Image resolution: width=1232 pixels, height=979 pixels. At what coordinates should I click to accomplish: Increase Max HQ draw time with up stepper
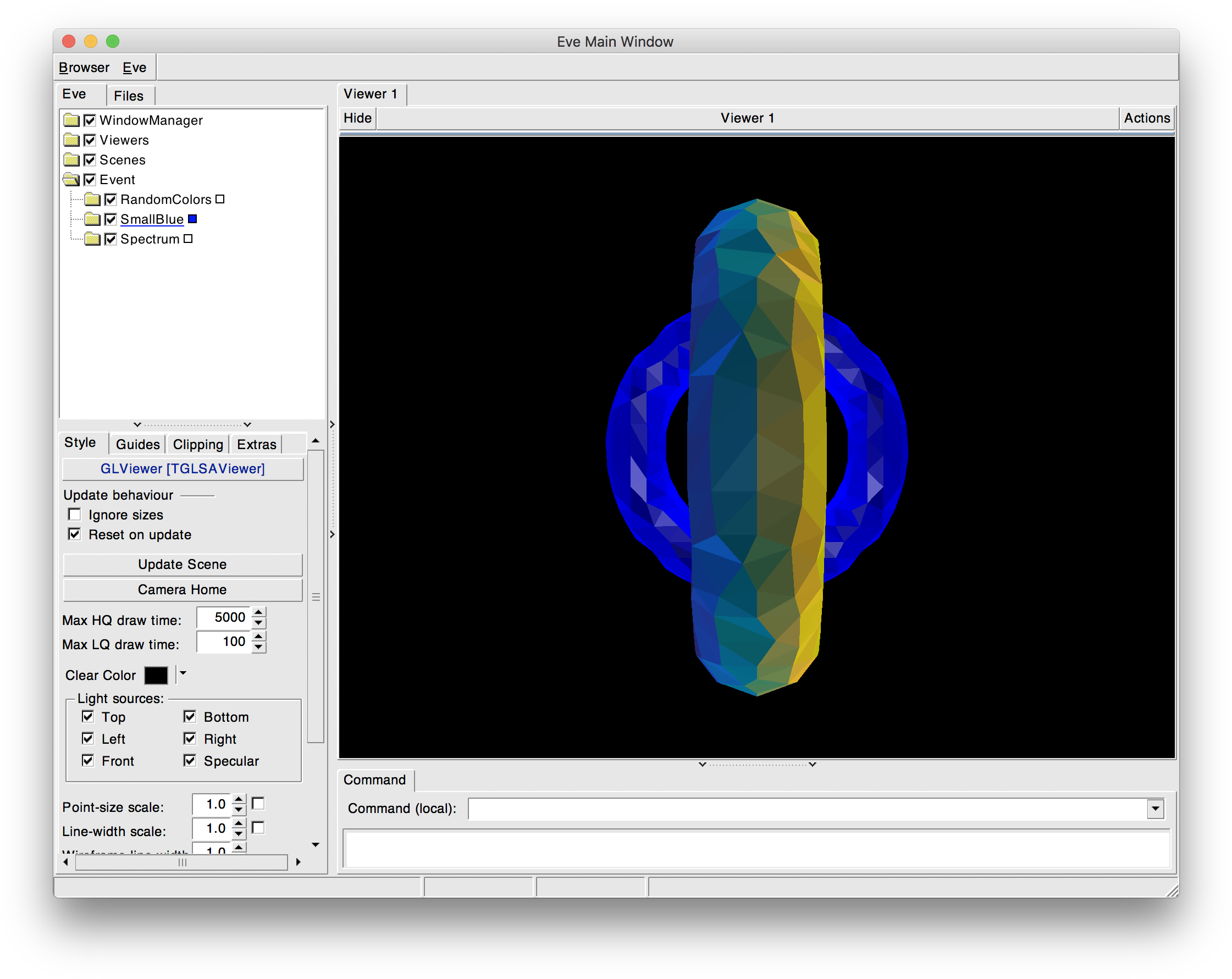258,612
